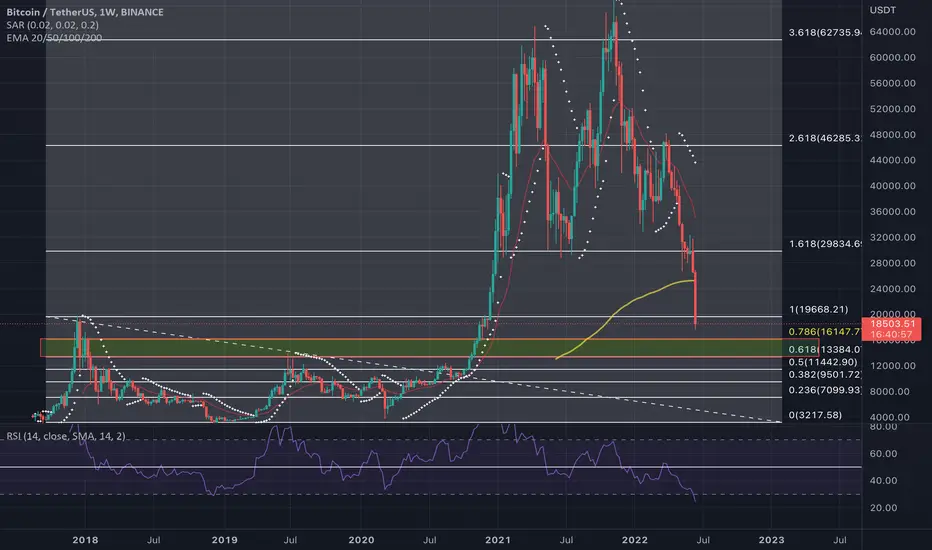Click the Jul label after 2023

(x=839, y=540)
